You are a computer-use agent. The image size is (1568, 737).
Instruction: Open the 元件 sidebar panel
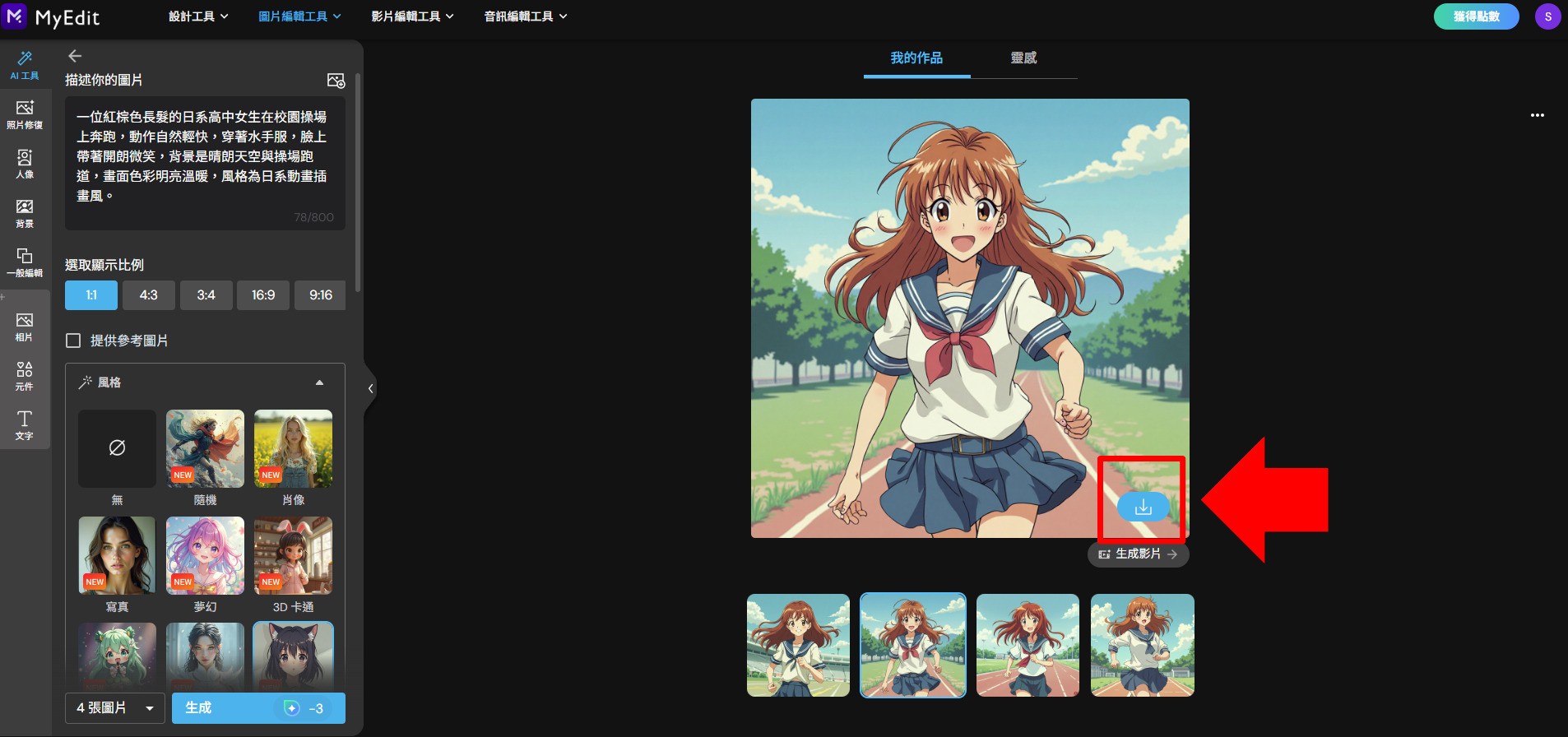25,376
